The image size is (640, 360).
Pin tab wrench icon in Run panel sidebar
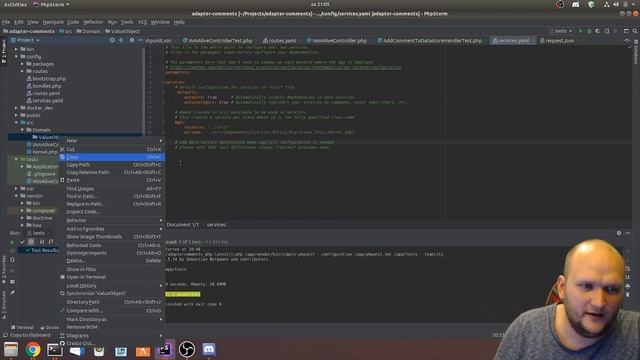point(12,293)
